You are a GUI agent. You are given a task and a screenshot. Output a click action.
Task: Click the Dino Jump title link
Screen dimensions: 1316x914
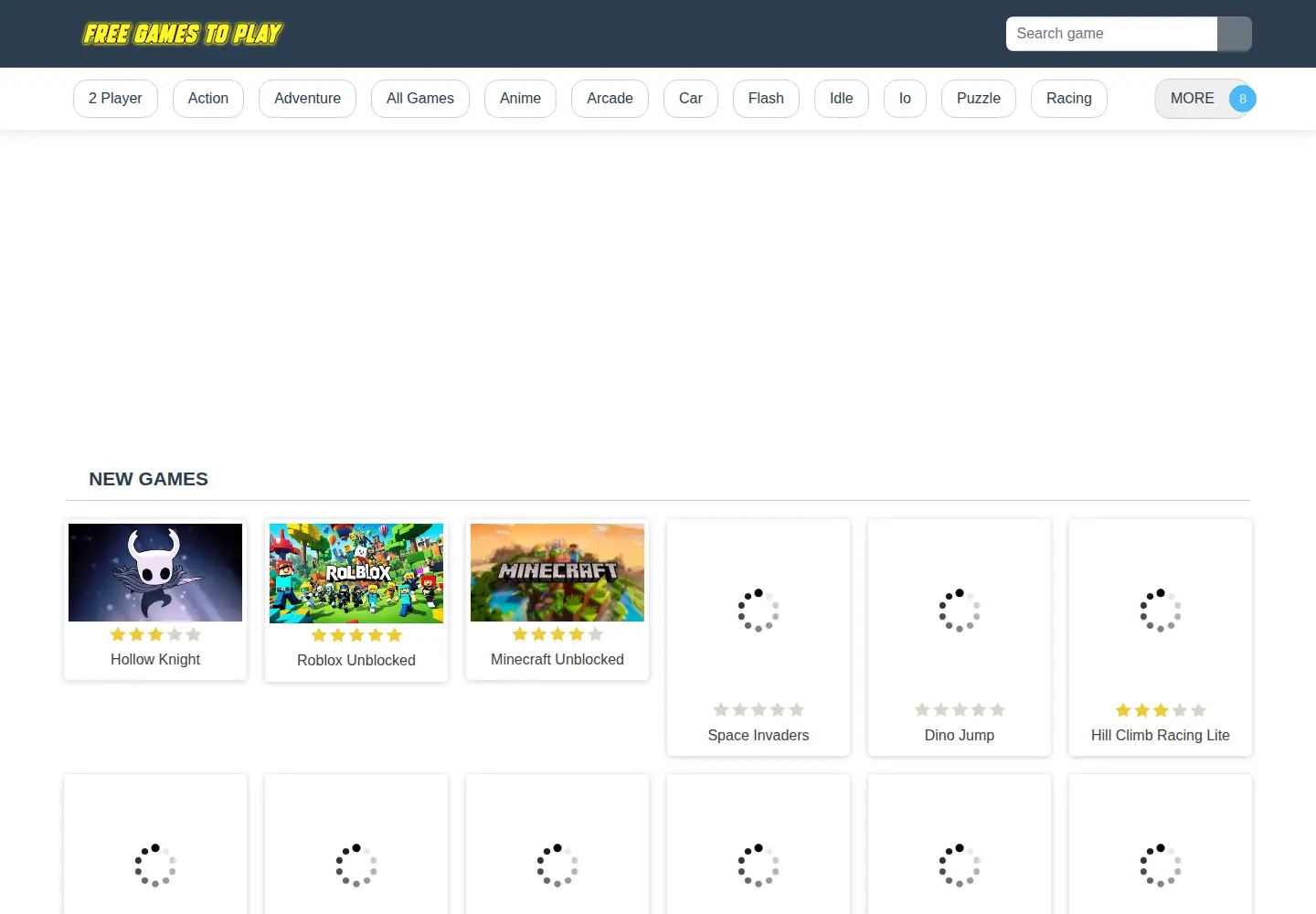[x=960, y=735]
